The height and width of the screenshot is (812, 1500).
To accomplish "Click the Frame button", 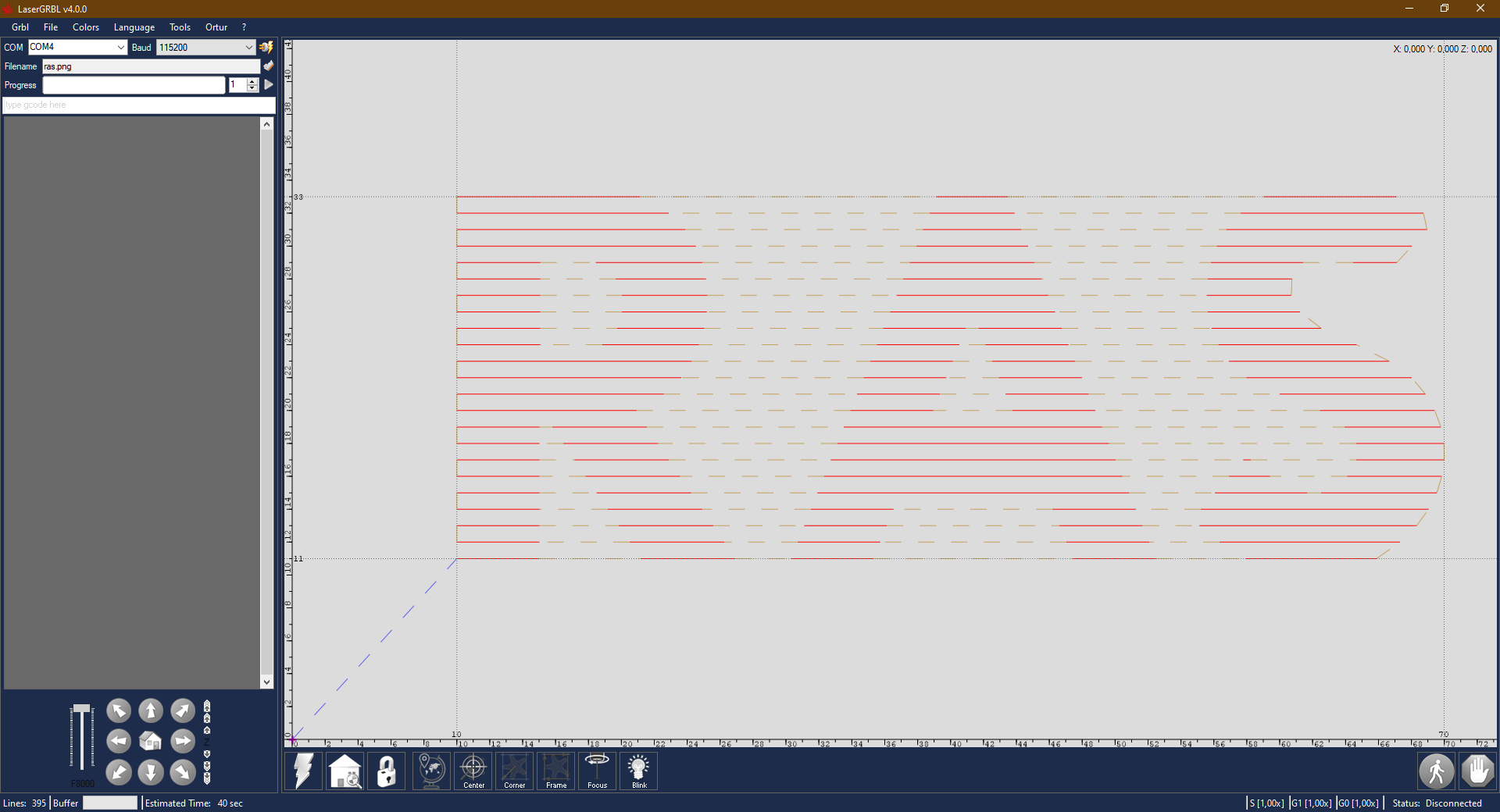I will (556, 771).
